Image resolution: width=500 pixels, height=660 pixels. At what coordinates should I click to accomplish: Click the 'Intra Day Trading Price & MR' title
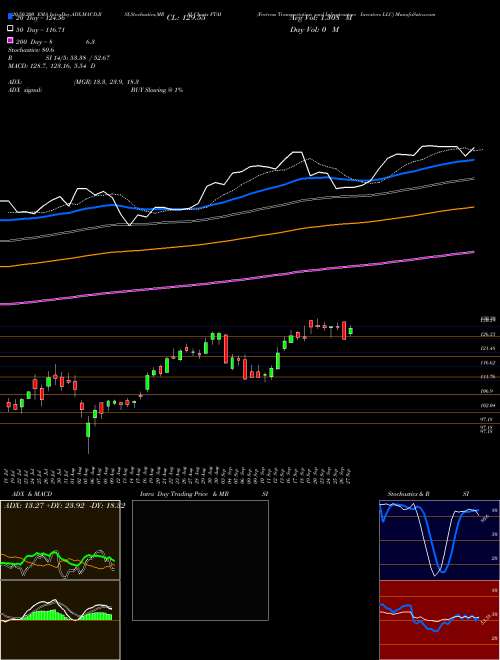coord(184,494)
